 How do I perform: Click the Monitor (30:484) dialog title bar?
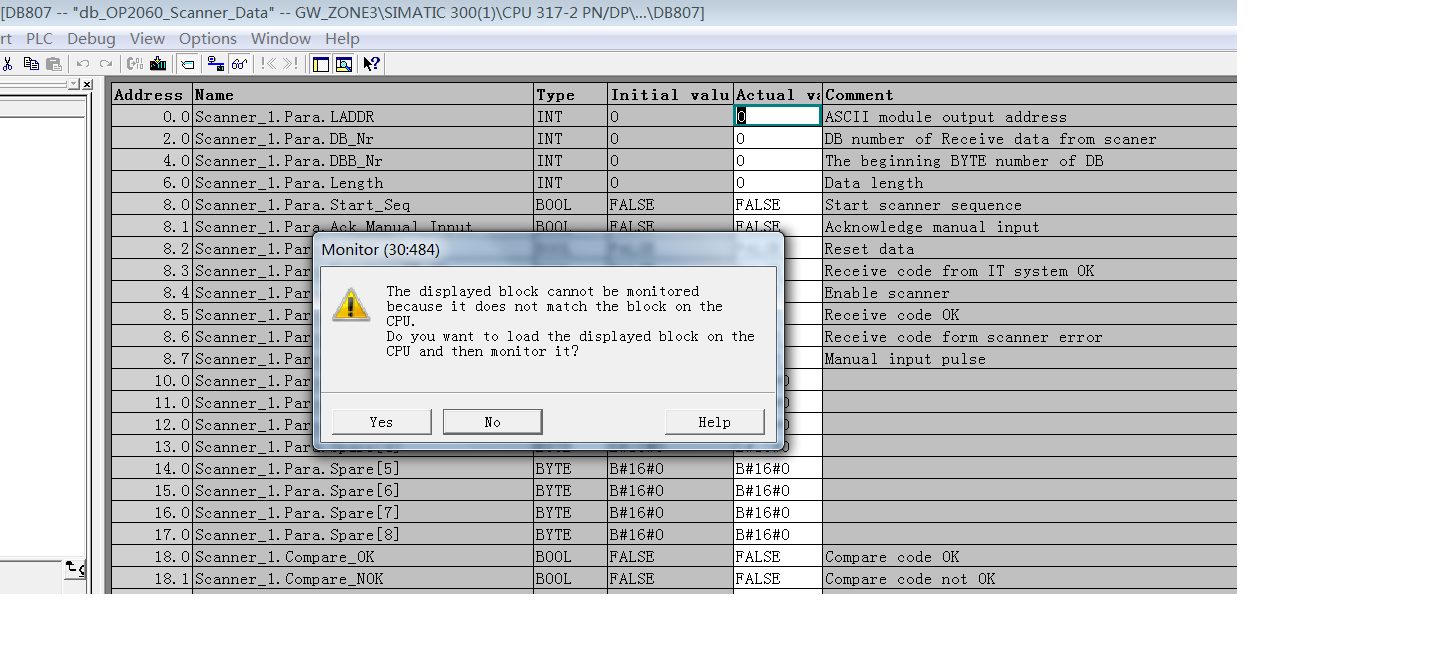click(548, 249)
